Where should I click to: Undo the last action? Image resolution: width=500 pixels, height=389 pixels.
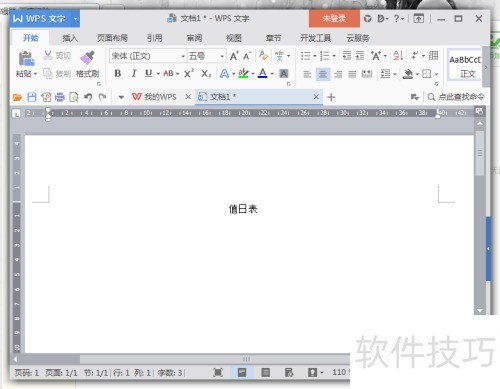tap(88, 97)
